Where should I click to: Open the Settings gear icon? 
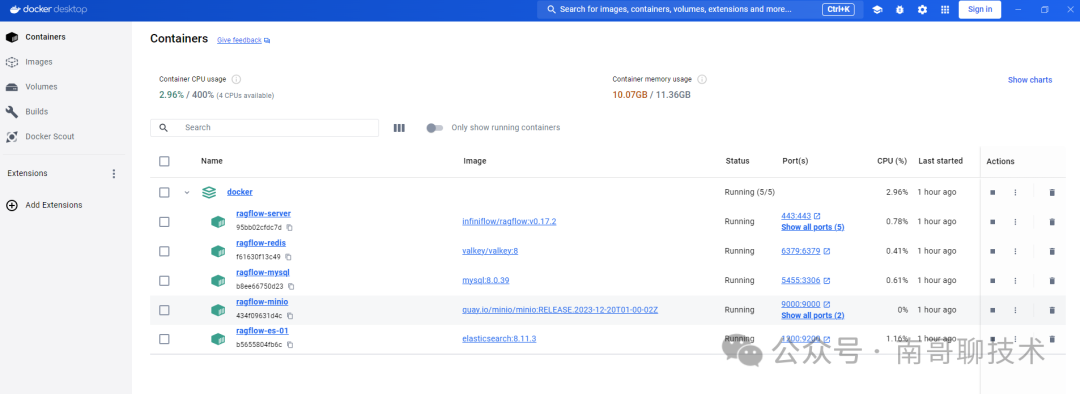[922, 10]
